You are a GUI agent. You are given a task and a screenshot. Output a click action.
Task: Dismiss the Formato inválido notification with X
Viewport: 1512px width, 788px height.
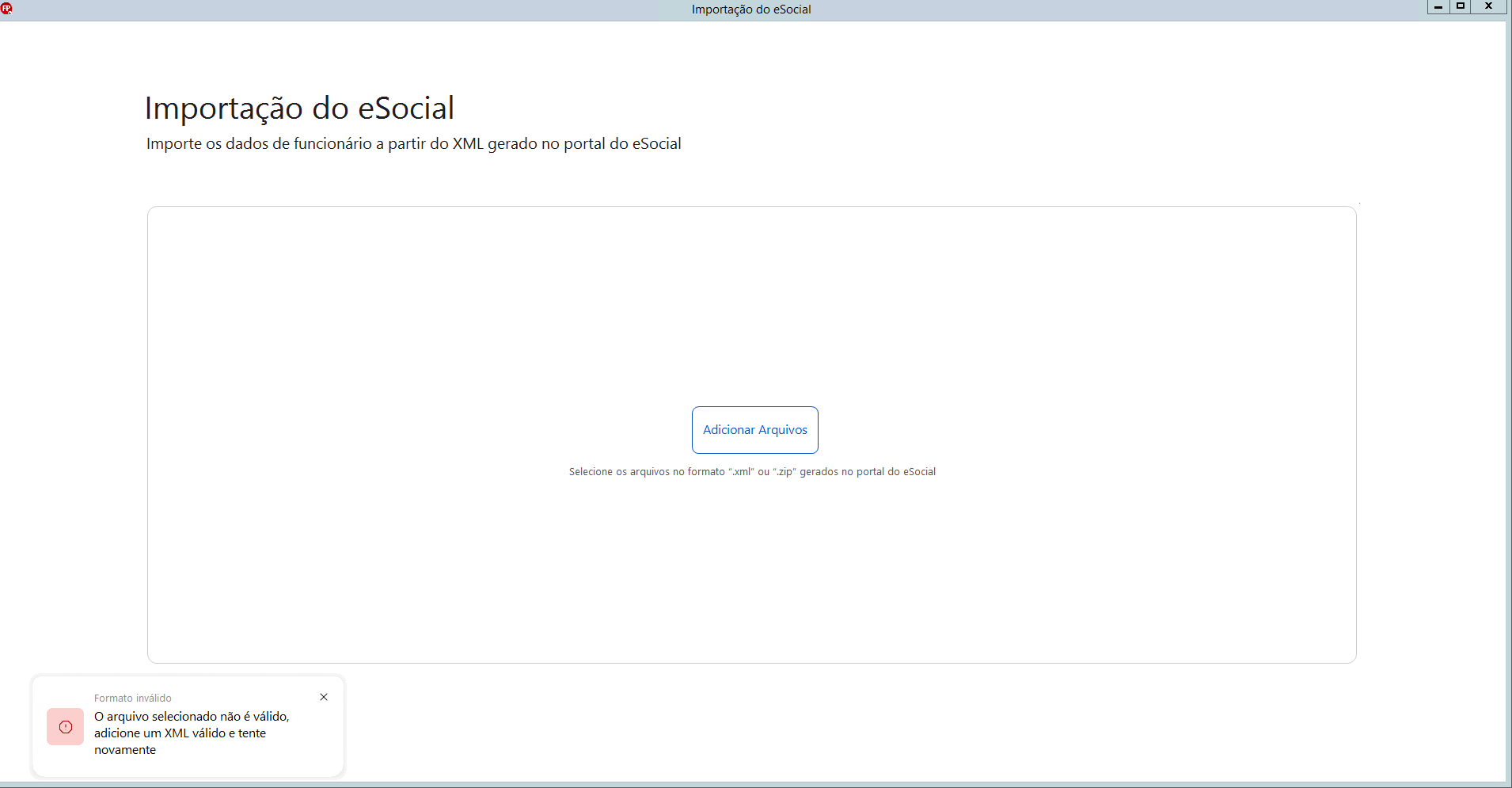pyautogui.click(x=324, y=697)
